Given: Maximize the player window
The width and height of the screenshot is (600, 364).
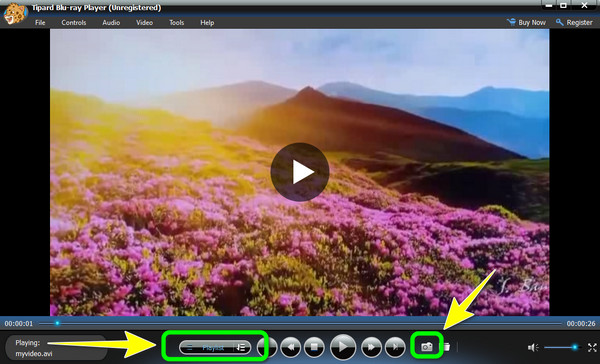Looking at the screenshot, I should [x=564, y=5].
